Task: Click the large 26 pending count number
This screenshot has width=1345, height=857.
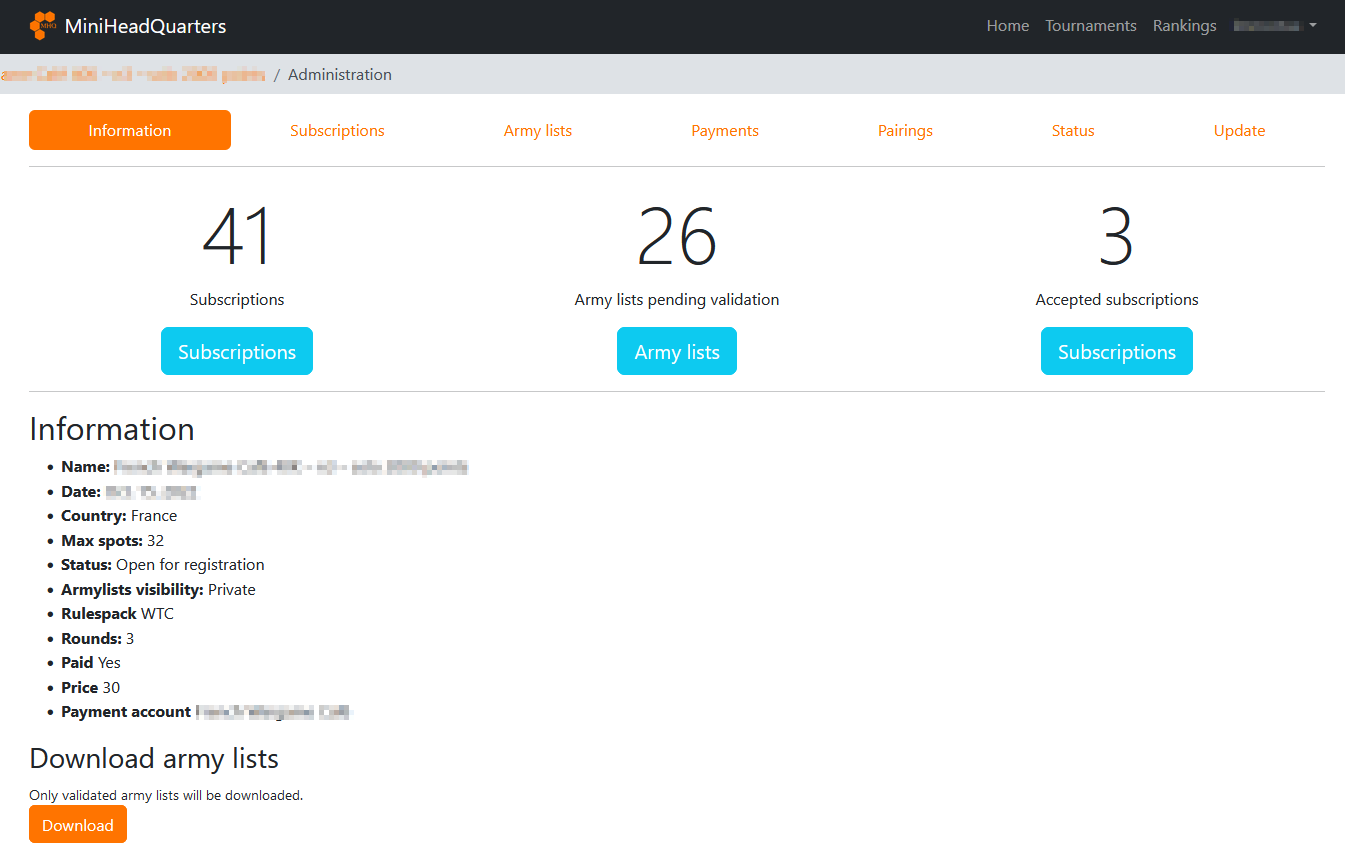Action: [x=677, y=238]
